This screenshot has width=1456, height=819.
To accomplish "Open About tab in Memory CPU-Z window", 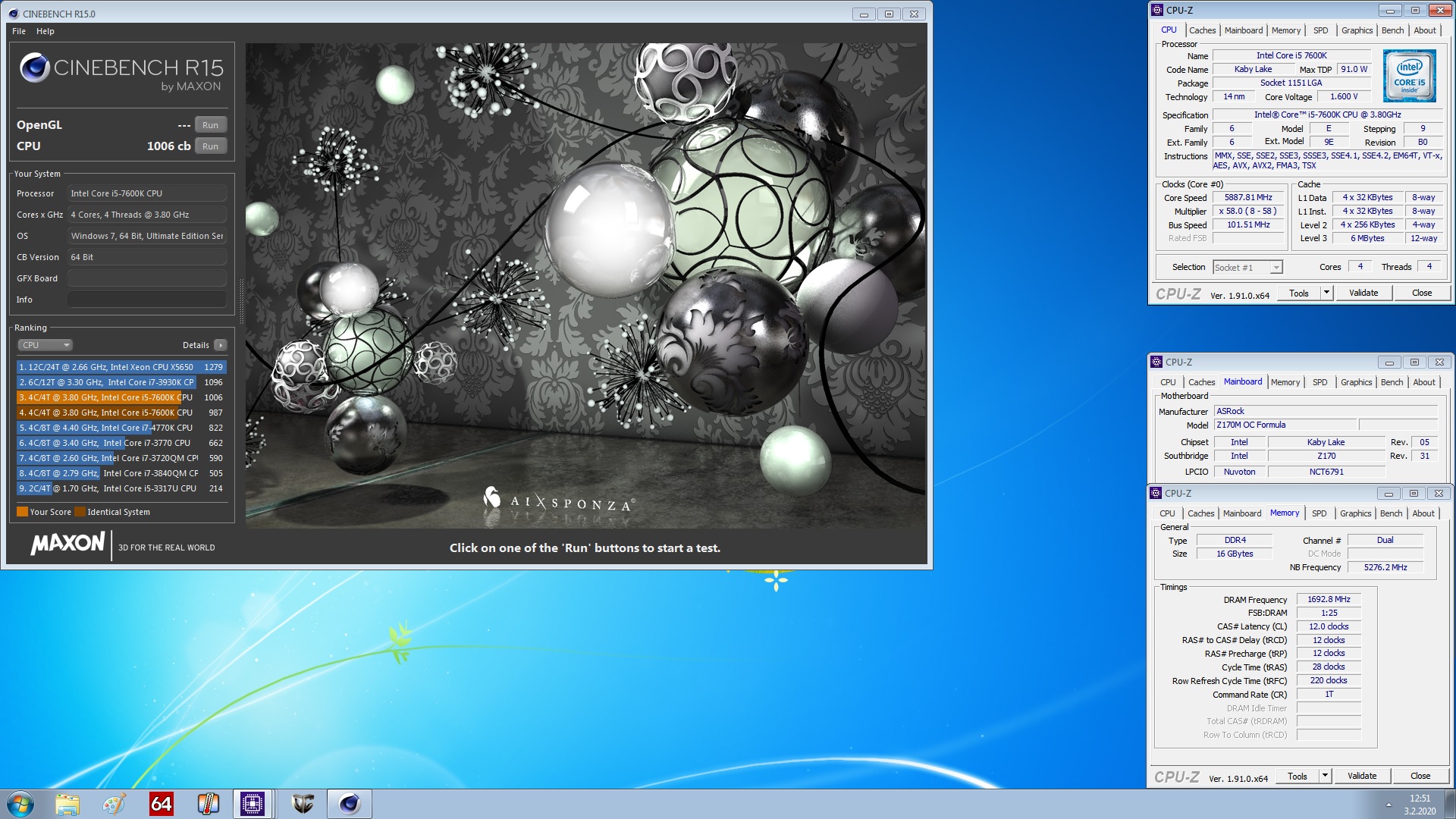I will (1423, 513).
